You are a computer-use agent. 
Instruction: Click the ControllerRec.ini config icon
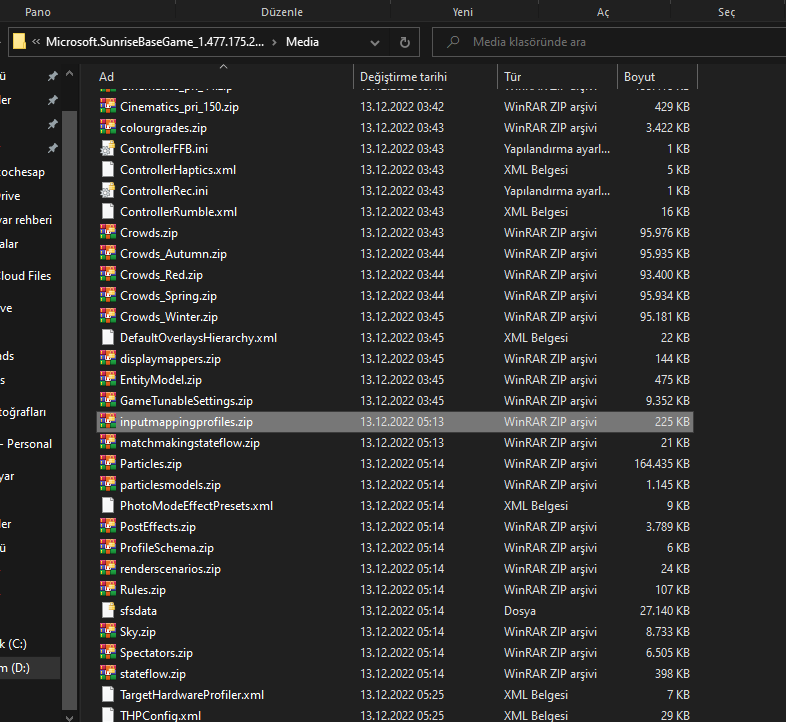(108, 191)
